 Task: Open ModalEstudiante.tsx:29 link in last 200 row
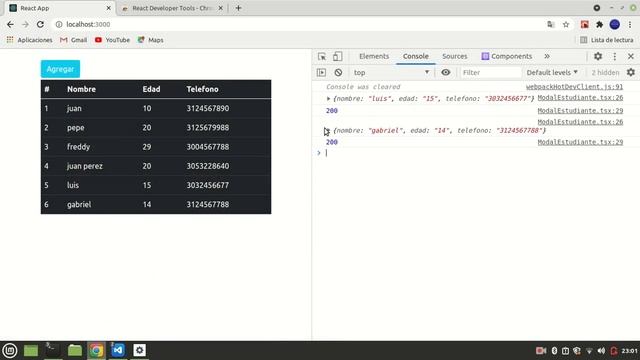tap(580, 142)
